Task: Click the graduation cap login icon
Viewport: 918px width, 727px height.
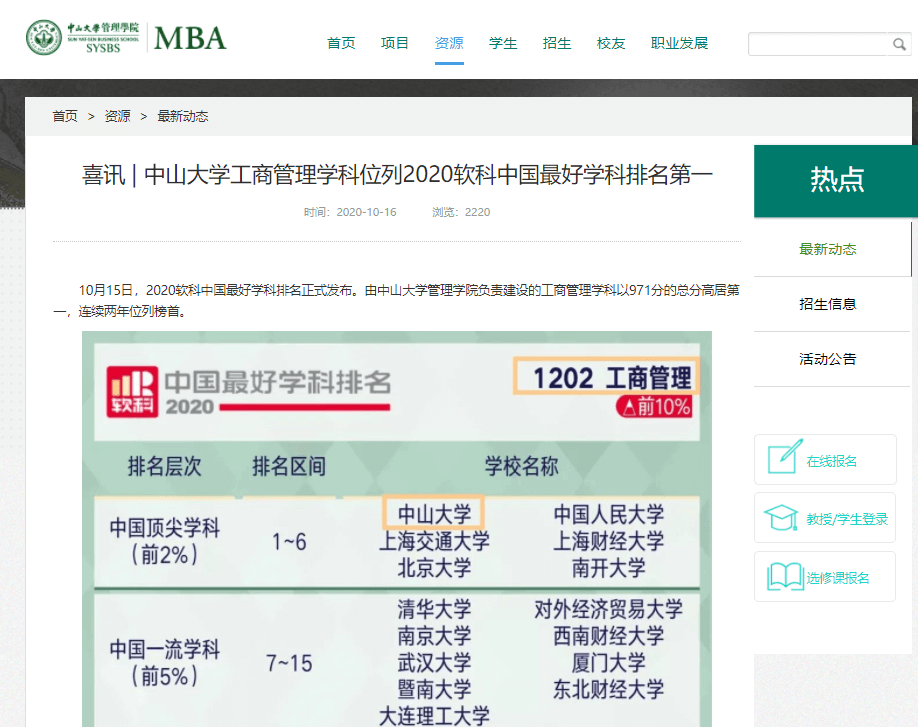Action: click(781, 517)
